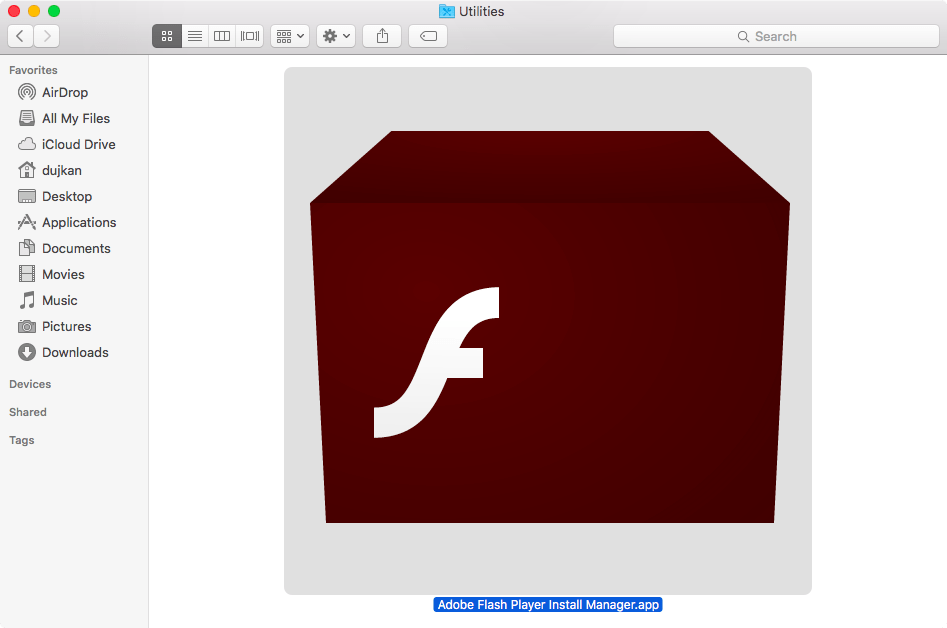The width and height of the screenshot is (947, 628).
Task: Click the Edit Tags toolbar button
Action: point(428,36)
